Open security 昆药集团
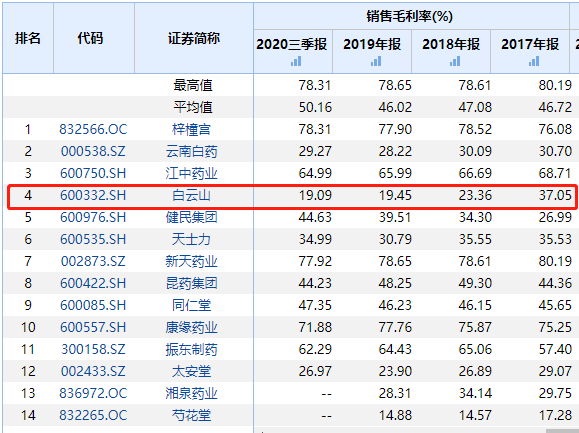579x433 pixels. coord(192,283)
